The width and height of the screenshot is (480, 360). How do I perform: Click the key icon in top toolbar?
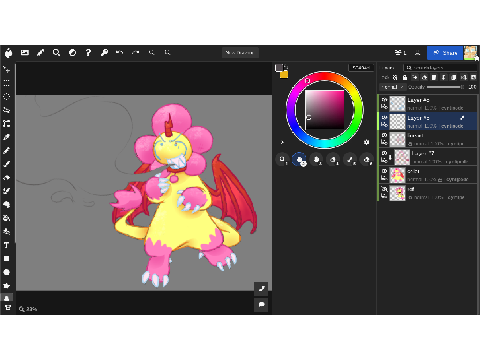pyautogui.click(x=104, y=53)
